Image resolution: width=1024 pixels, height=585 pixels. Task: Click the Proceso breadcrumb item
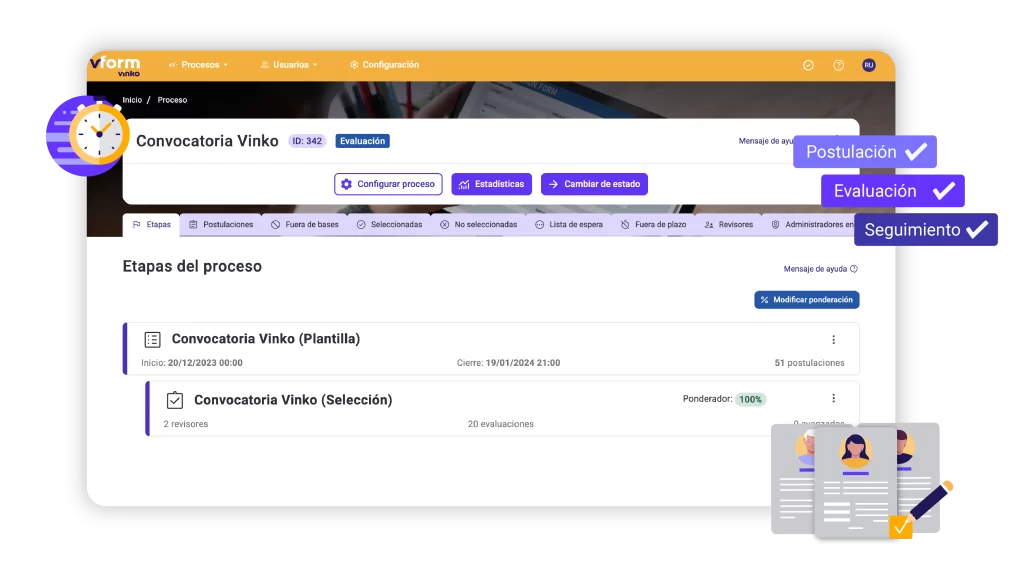[x=172, y=100]
